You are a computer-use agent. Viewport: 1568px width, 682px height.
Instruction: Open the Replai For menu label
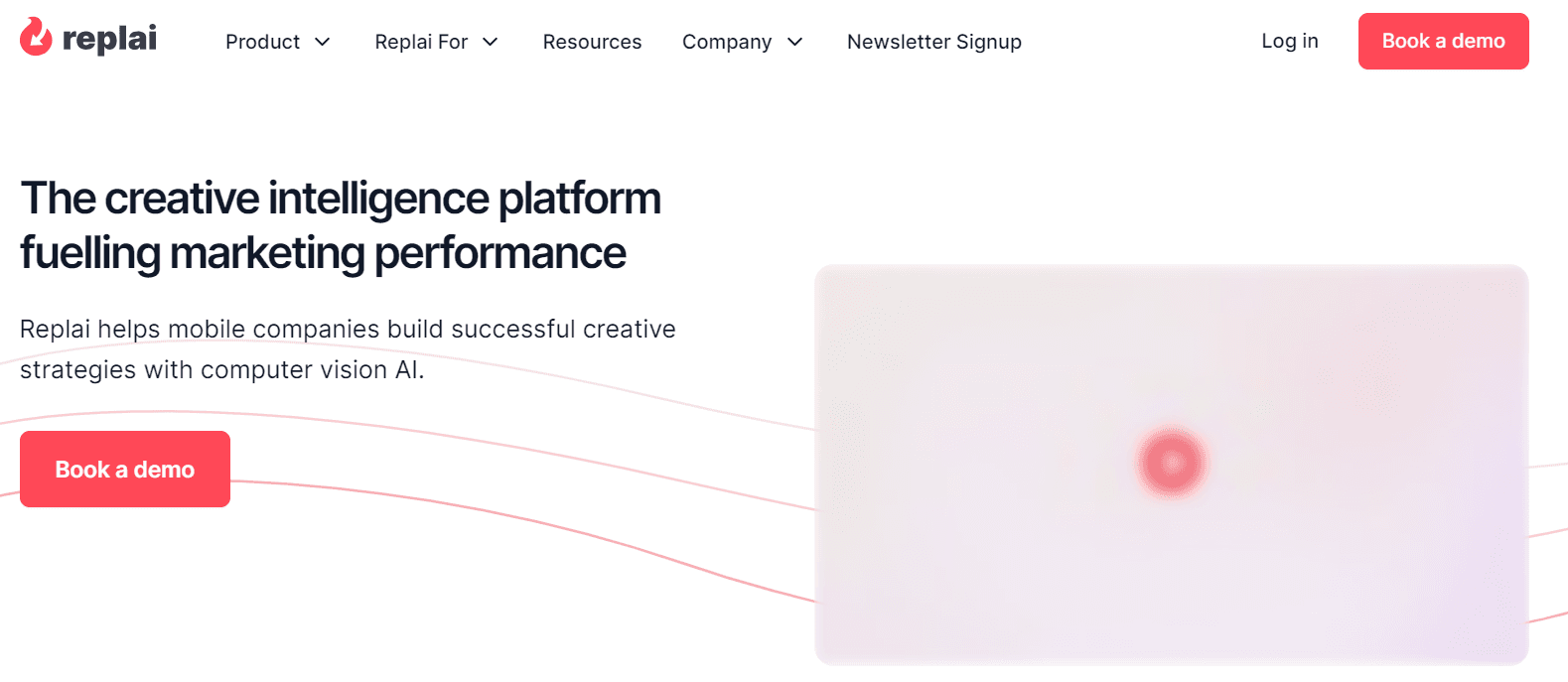pos(421,42)
